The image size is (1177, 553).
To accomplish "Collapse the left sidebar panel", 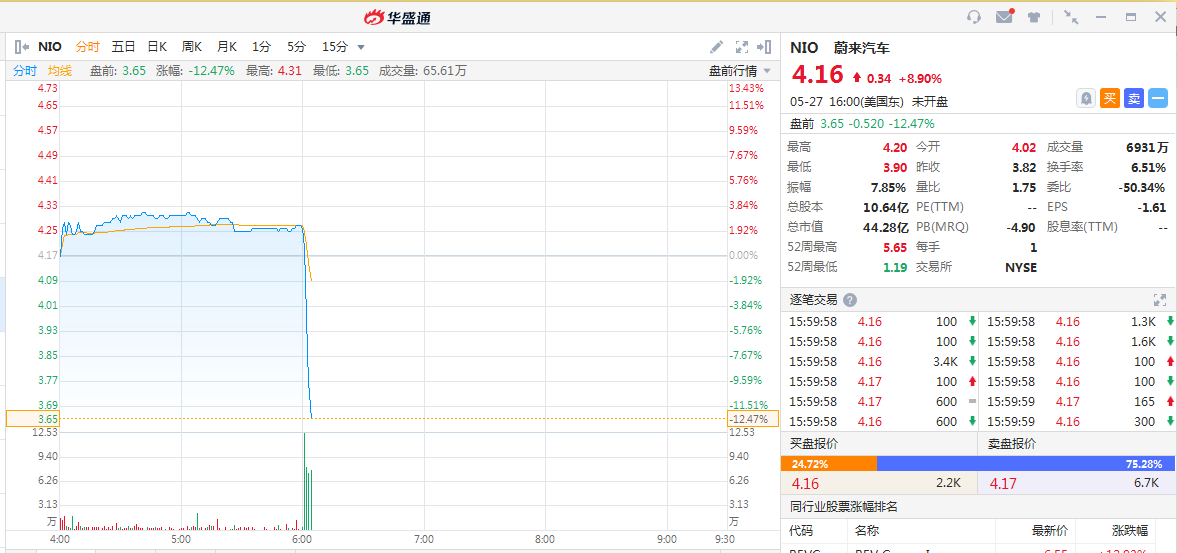I will pyautogui.click(x=22, y=47).
